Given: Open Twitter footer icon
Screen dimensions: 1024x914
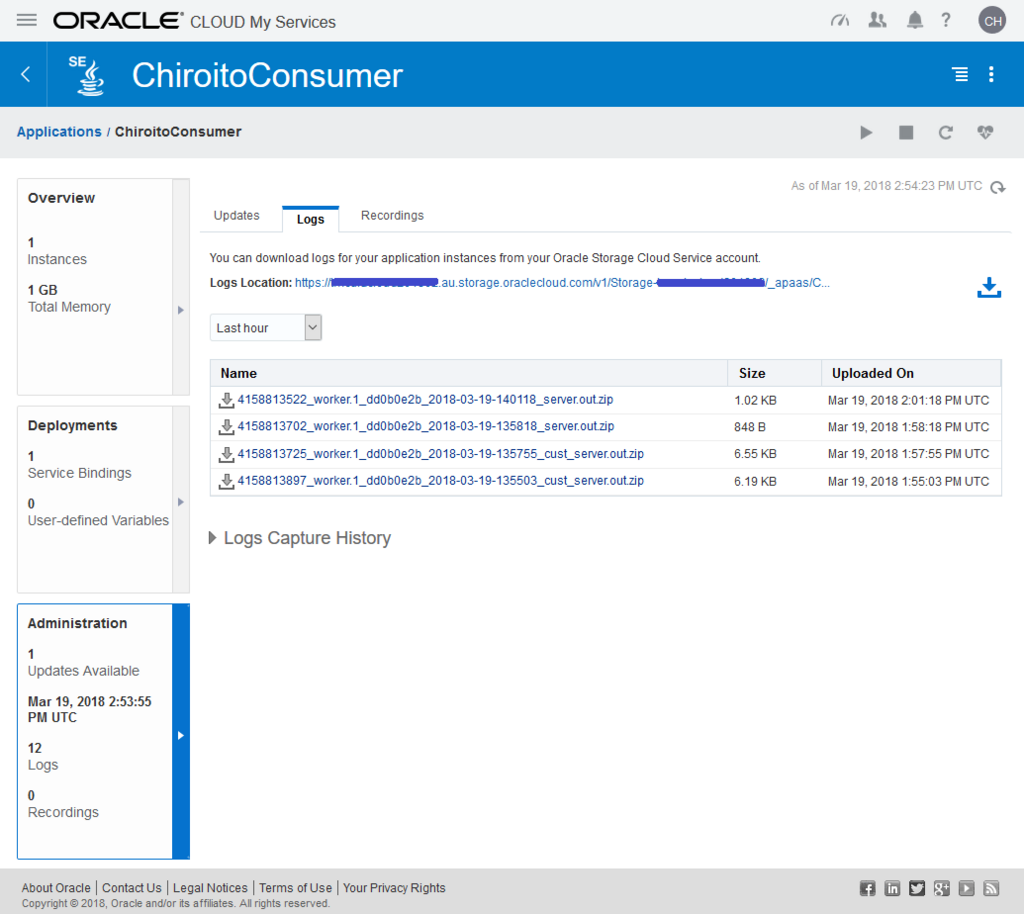Looking at the screenshot, I should pyautogui.click(x=917, y=889).
